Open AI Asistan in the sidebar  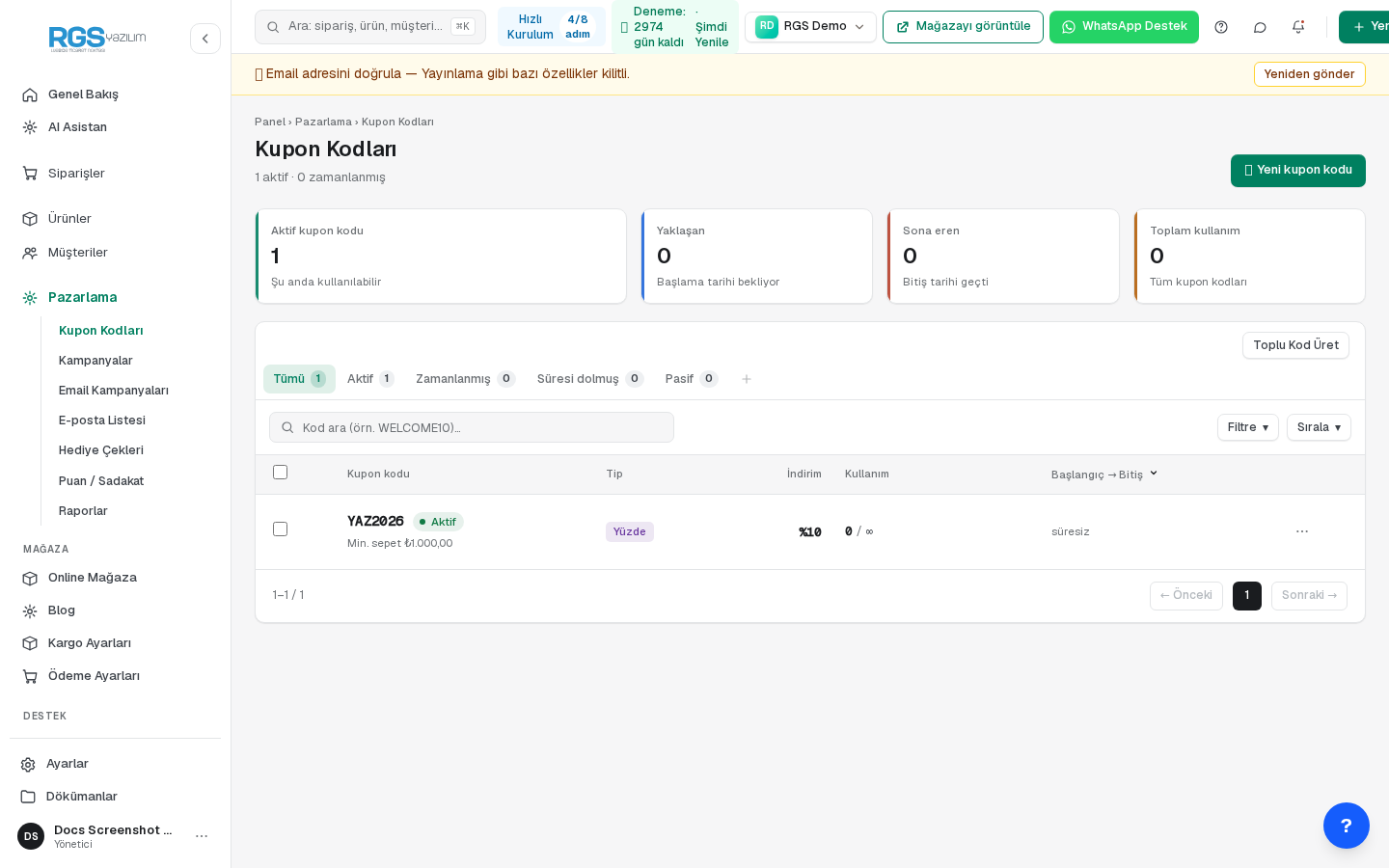[x=77, y=127]
